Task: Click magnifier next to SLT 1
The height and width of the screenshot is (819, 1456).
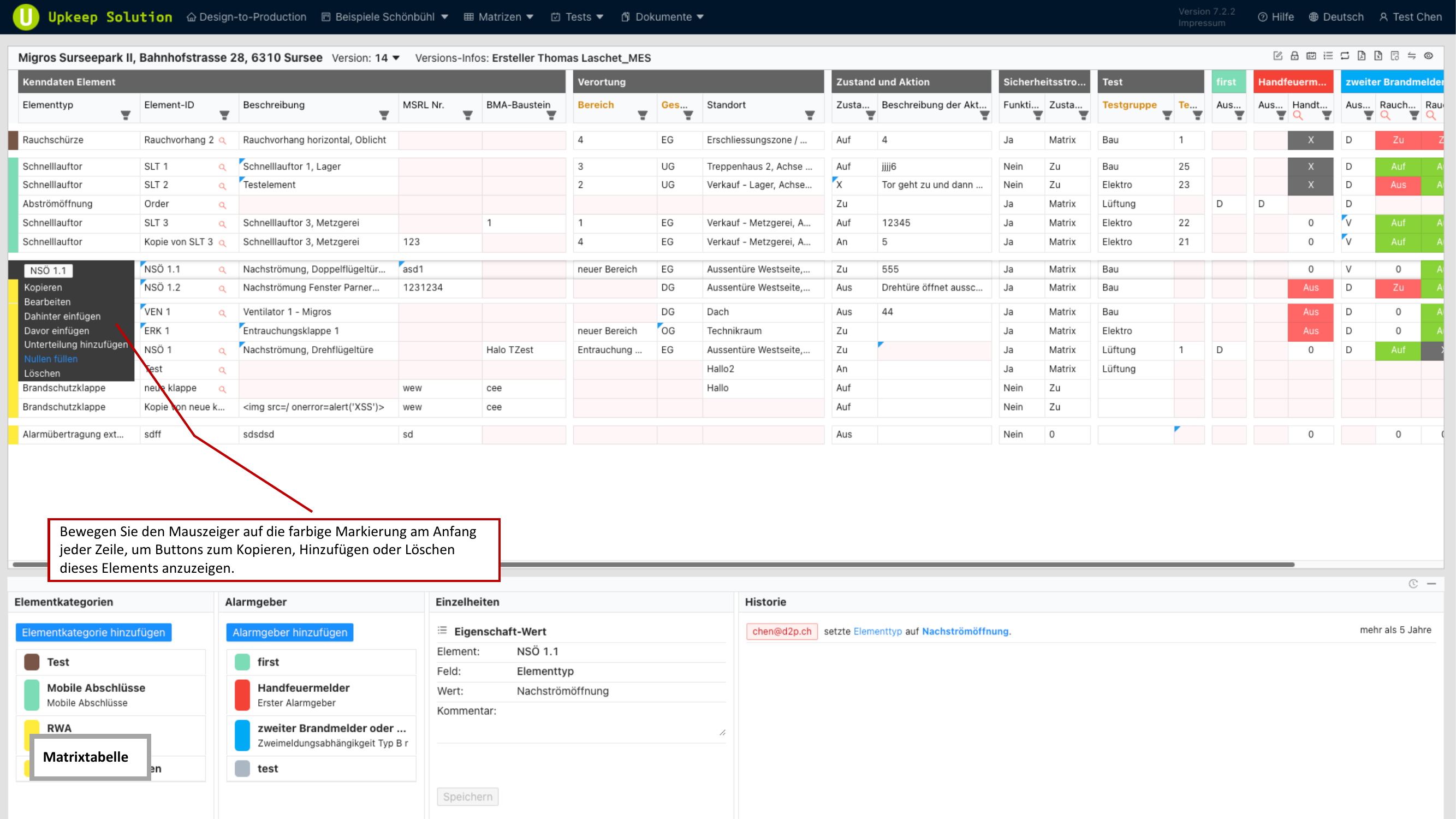Action: click(222, 167)
